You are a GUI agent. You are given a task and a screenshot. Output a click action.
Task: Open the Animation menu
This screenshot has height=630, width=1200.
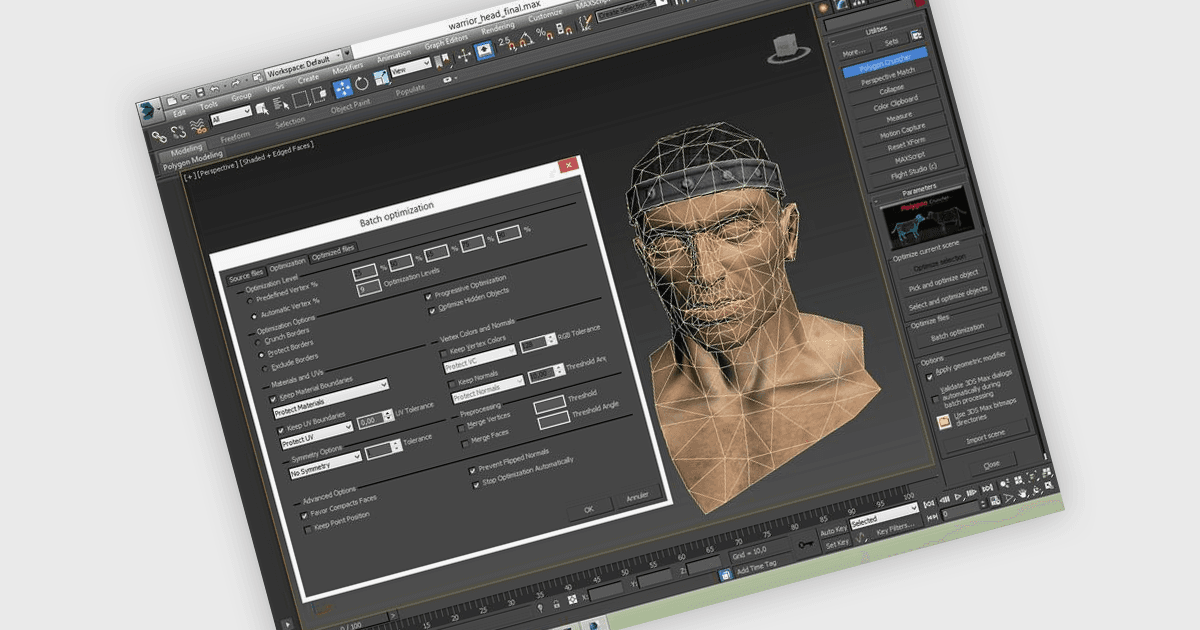point(394,56)
